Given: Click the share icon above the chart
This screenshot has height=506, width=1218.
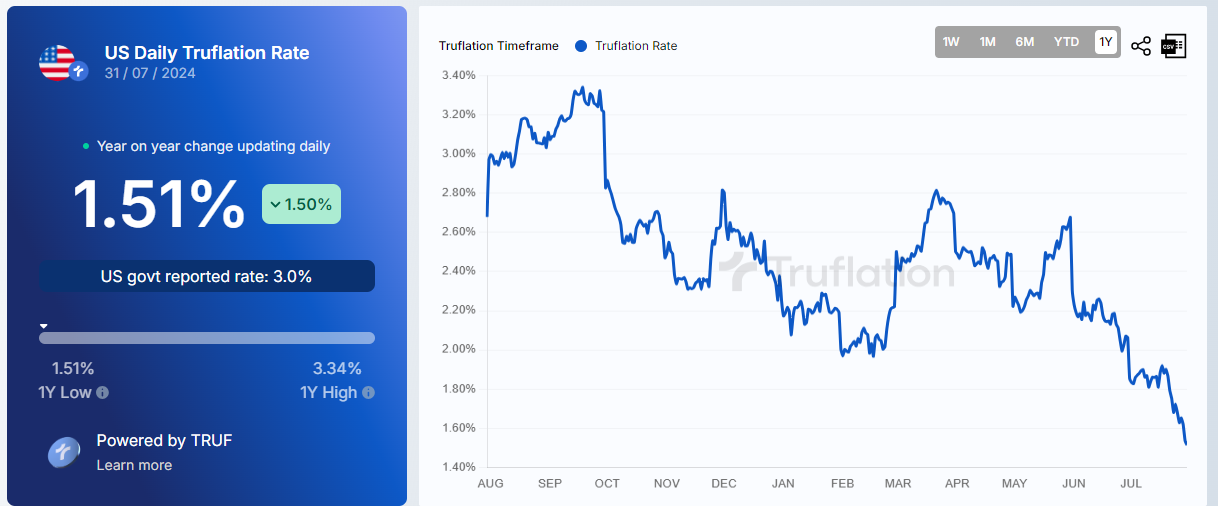Looking at the screenshot, I should coord(1140,45).
